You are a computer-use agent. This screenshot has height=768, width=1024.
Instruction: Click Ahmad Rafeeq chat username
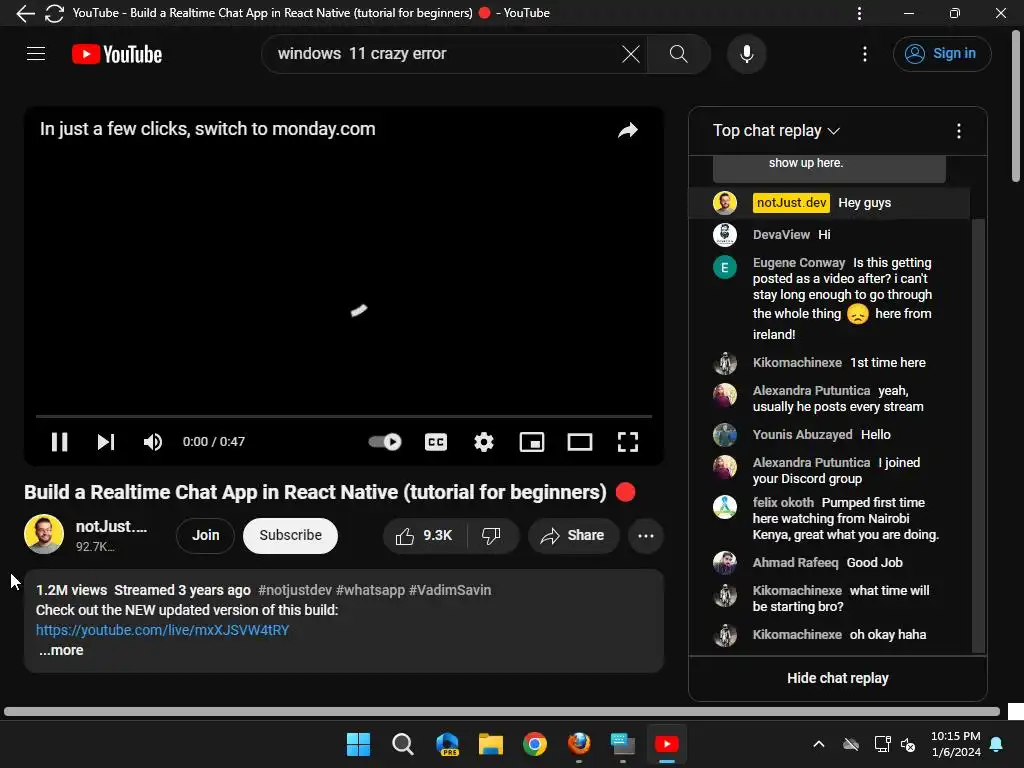coord(795,563)
